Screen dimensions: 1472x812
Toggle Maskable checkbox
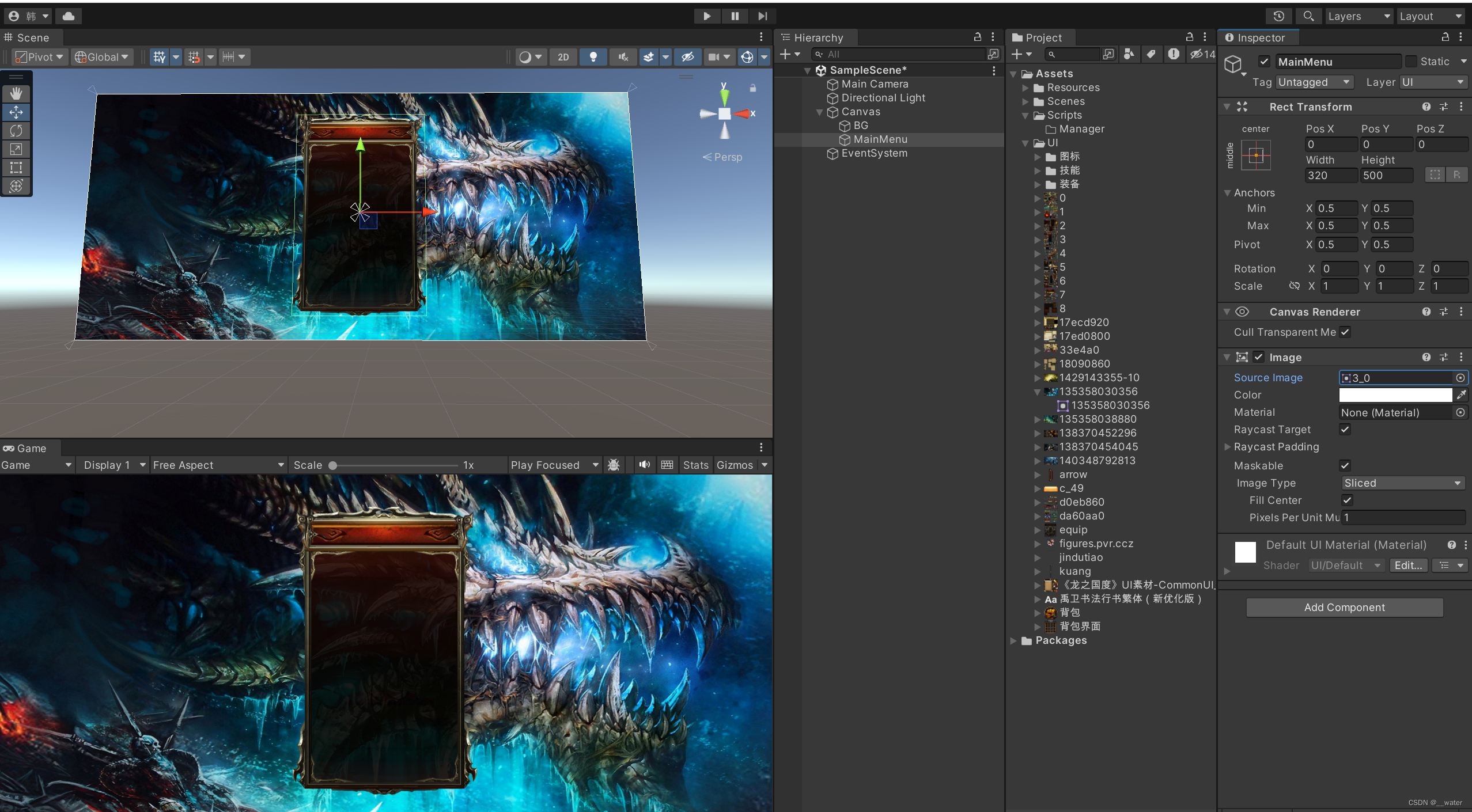[x=1345, y=465]
